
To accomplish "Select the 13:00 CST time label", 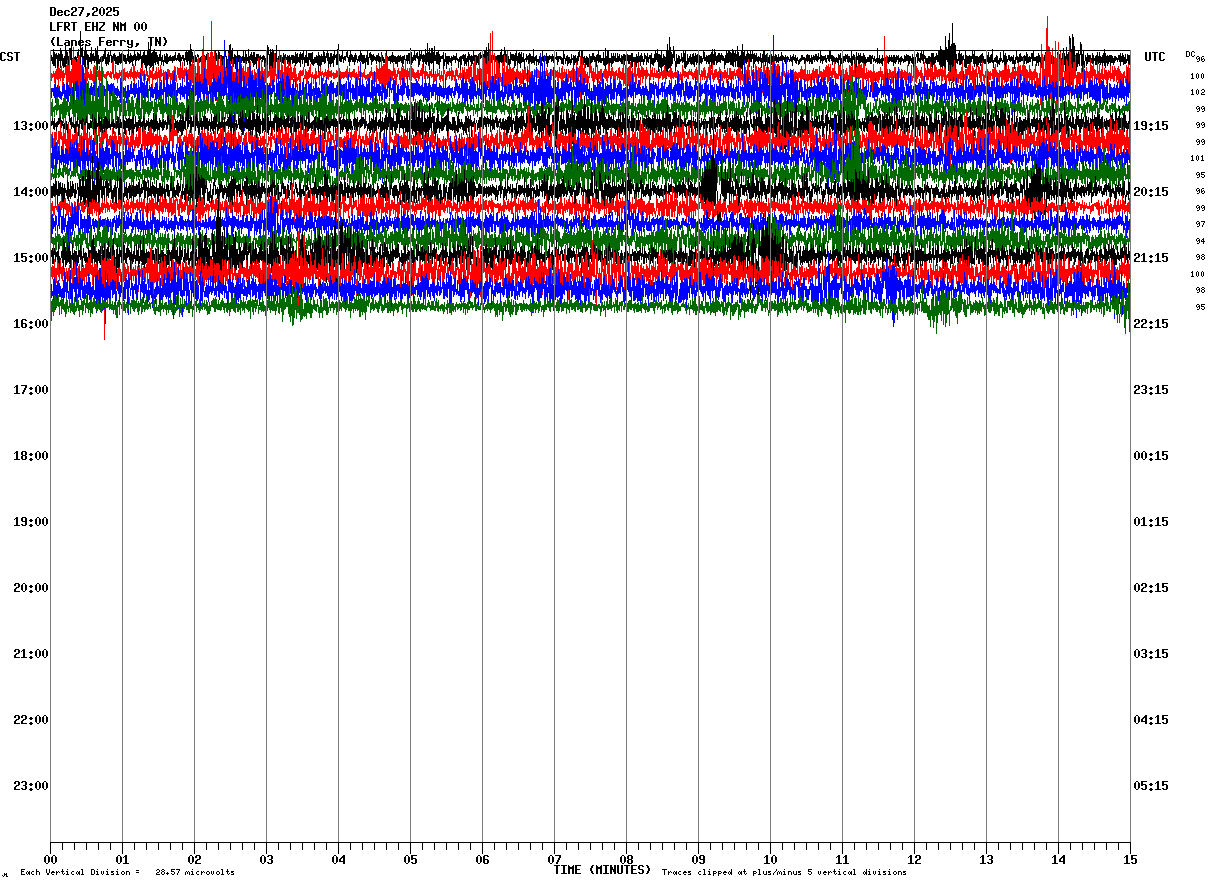I will pyautogui.click(x=31, y=126).
